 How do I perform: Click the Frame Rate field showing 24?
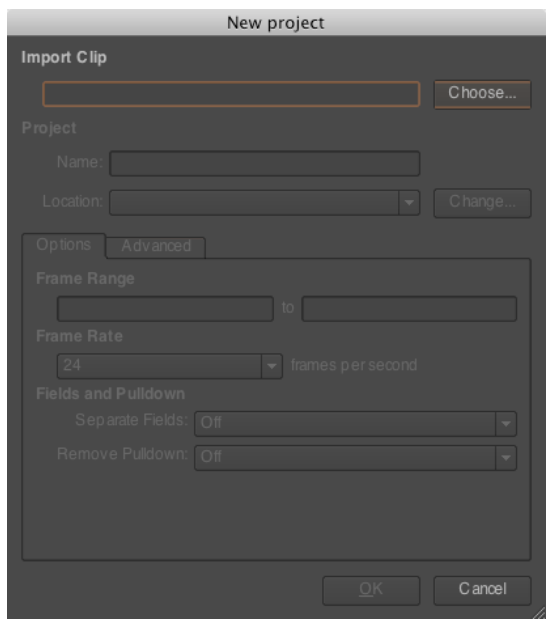coord(160,366)
